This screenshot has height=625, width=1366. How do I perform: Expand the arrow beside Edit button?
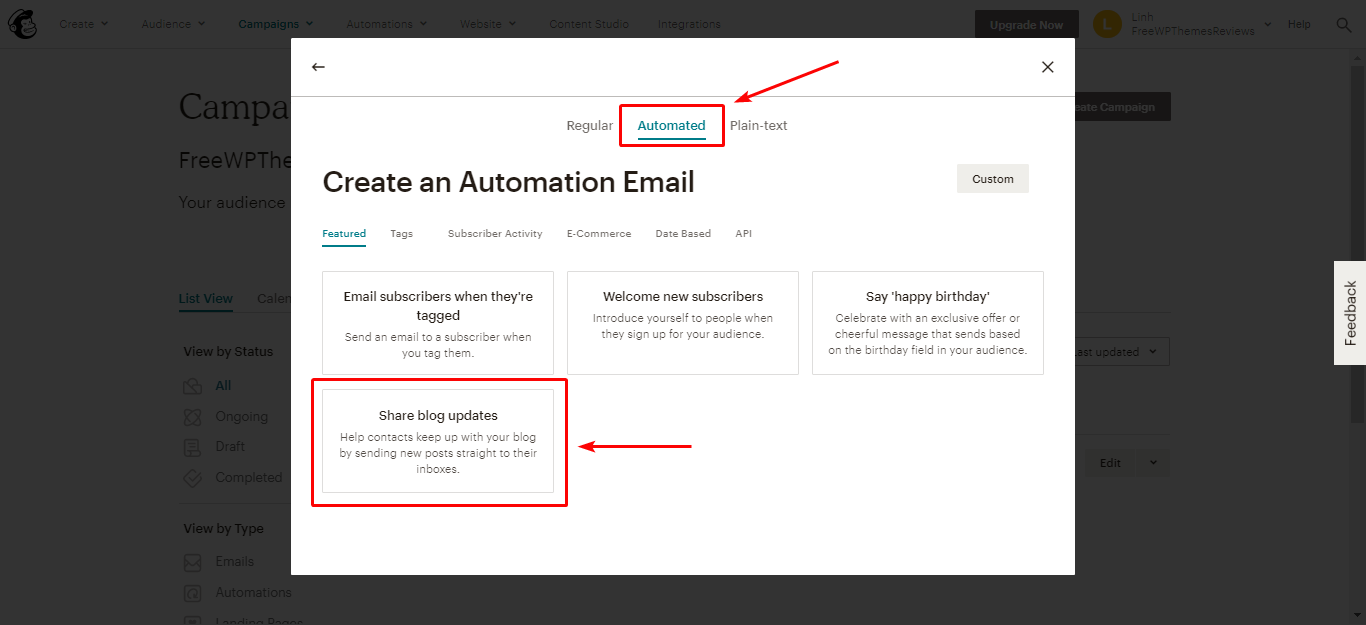pyautogui.click(x=1153, y=463)
